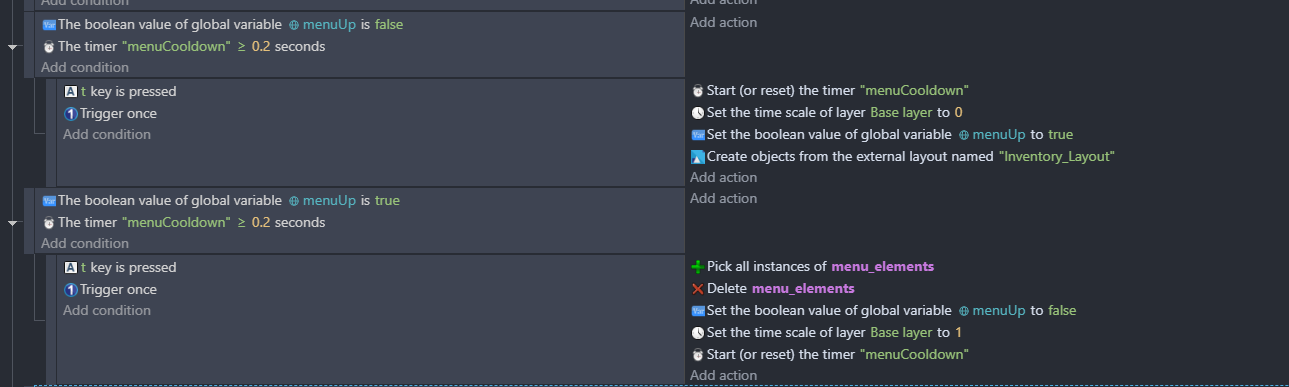Click the variable icon of the menuUp is true condition
This screenshot has width=1289, height=387.
click(x=48, y=200)
